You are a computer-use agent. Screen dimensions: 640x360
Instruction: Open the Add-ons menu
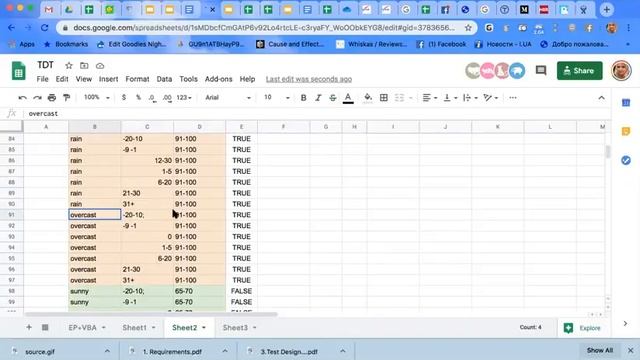[218, 79]
